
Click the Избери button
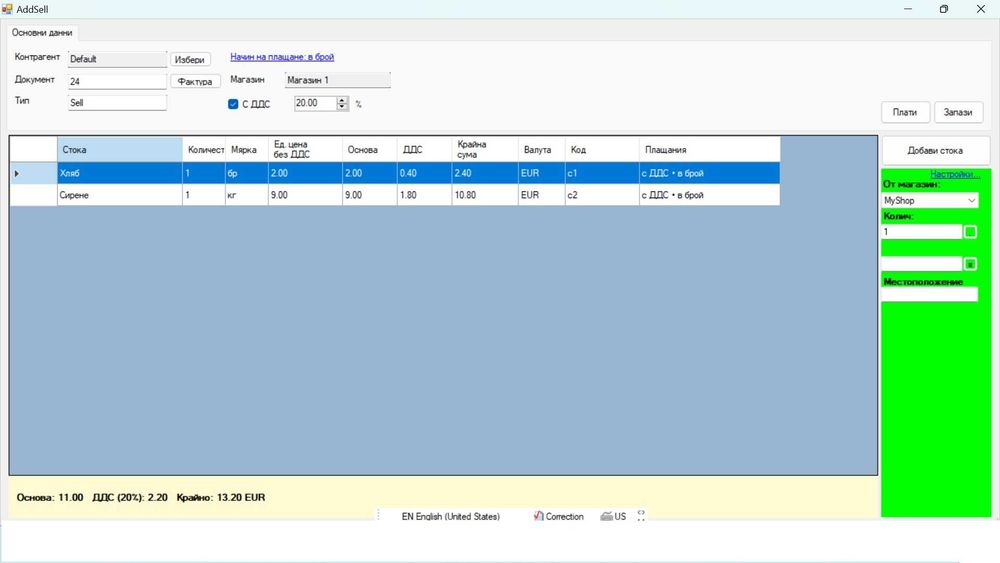(190, 59)
